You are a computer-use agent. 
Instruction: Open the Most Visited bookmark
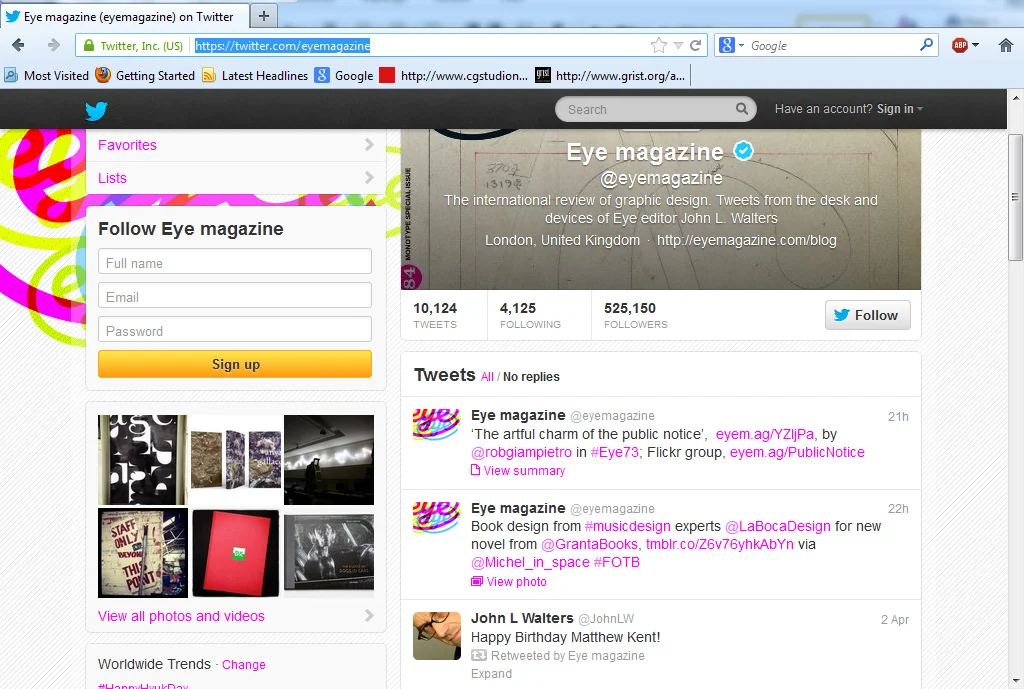(46, 75)
